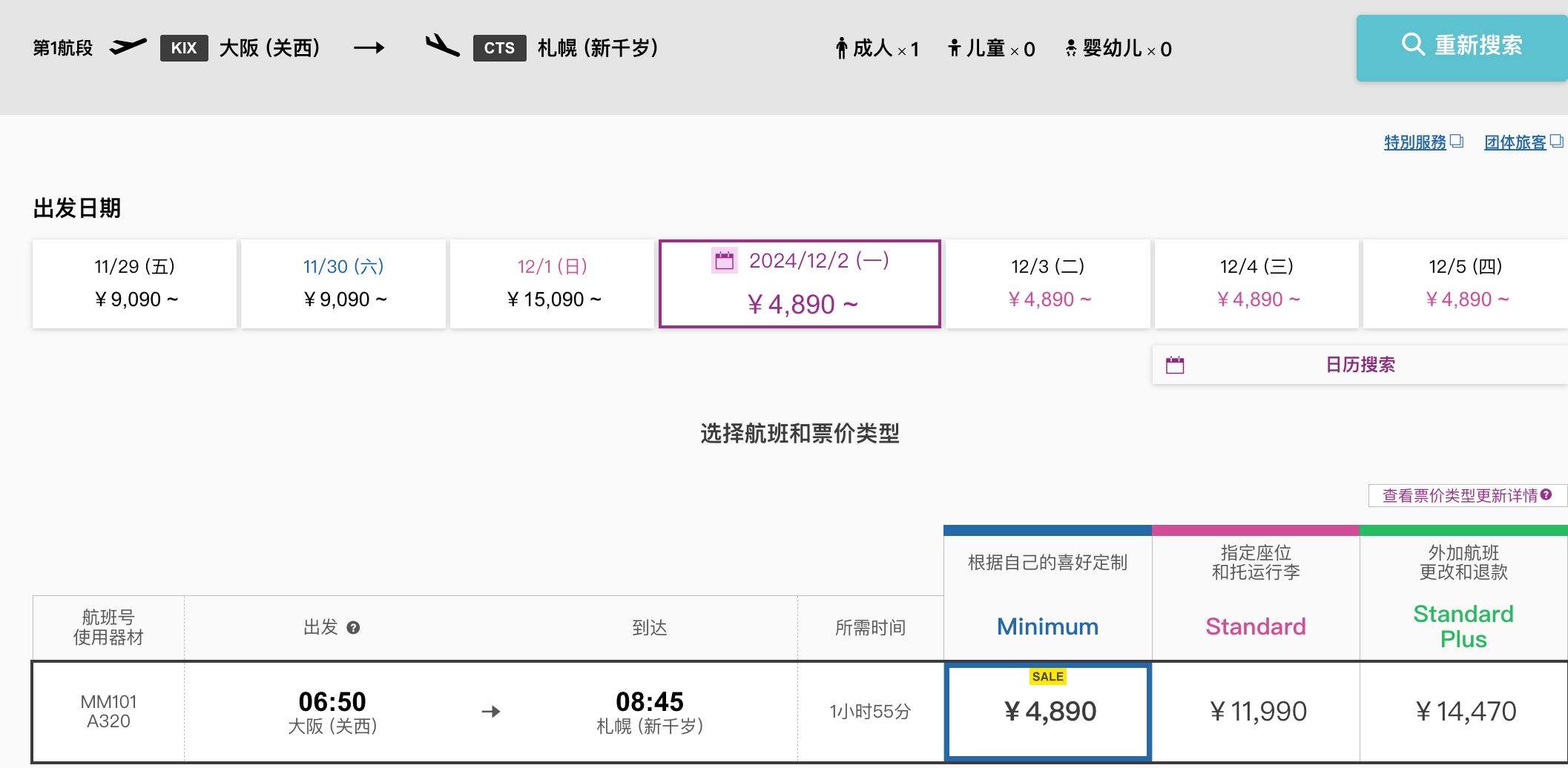1568x768 pixels.
Task: Click the landing airplane icon
Action: tap(443, 45)
